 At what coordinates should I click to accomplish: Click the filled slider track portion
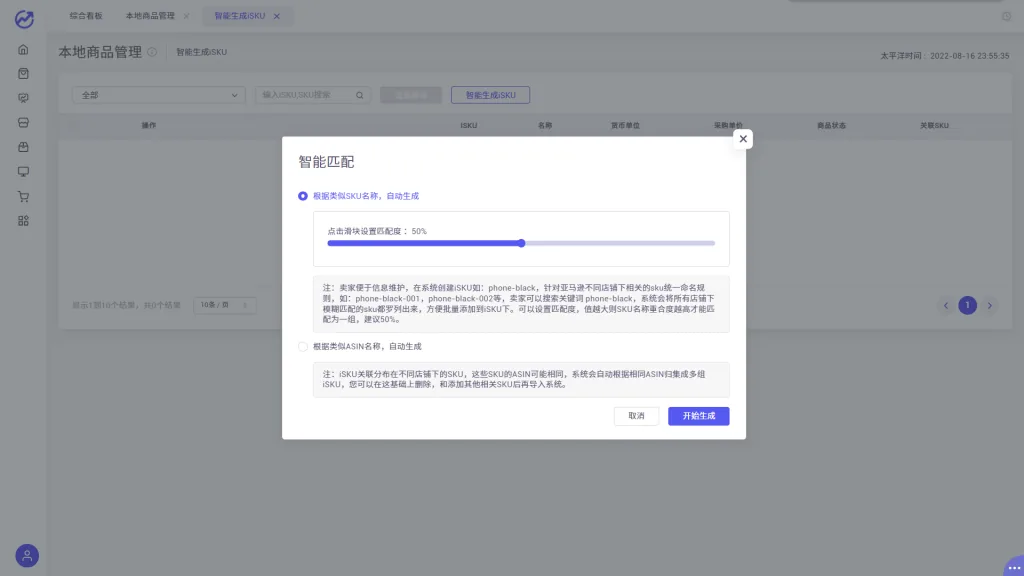tap(424, 244)
